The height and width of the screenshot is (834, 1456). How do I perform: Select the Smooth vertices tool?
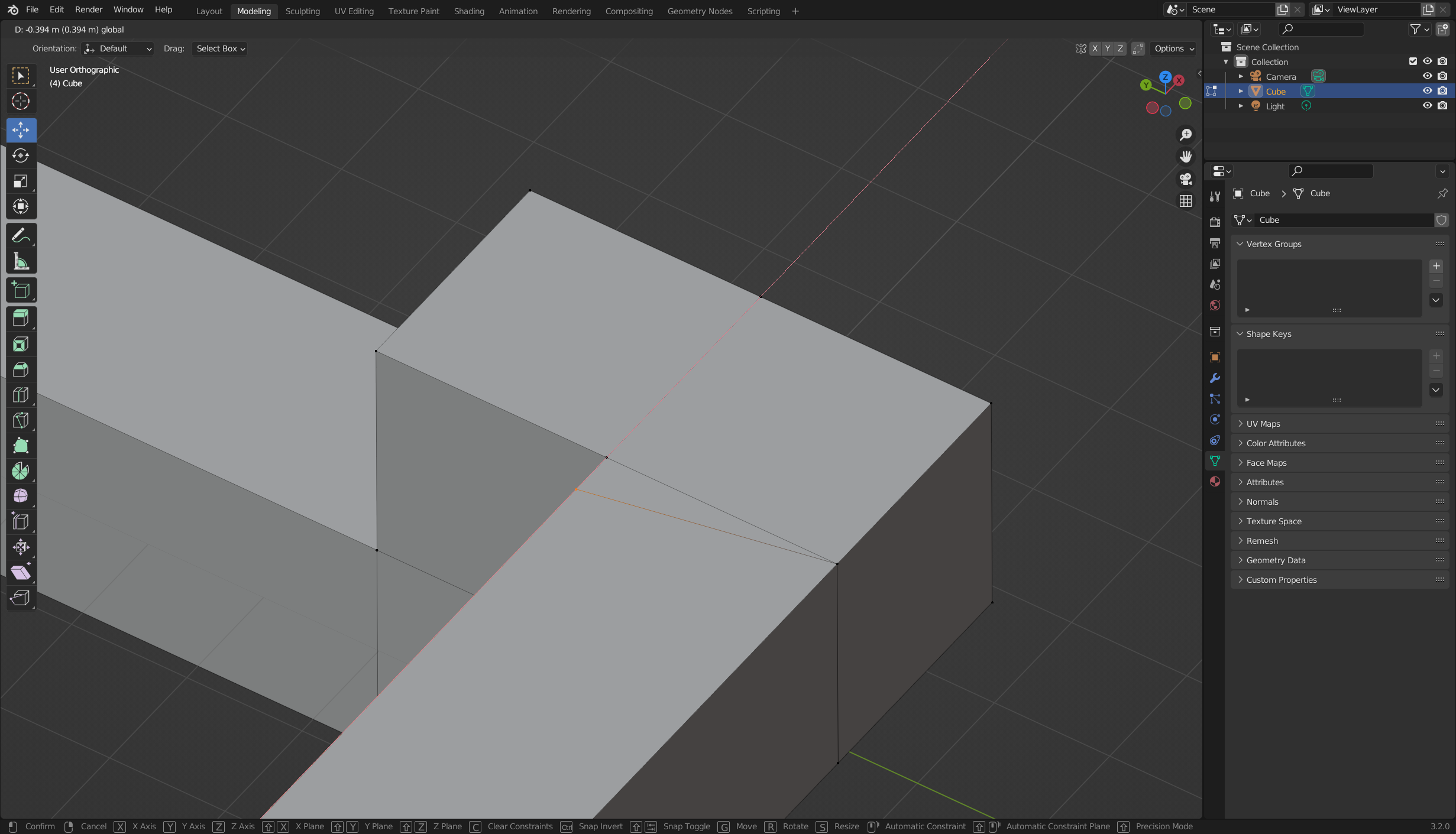pyautogui.click(x=21, y=496)
